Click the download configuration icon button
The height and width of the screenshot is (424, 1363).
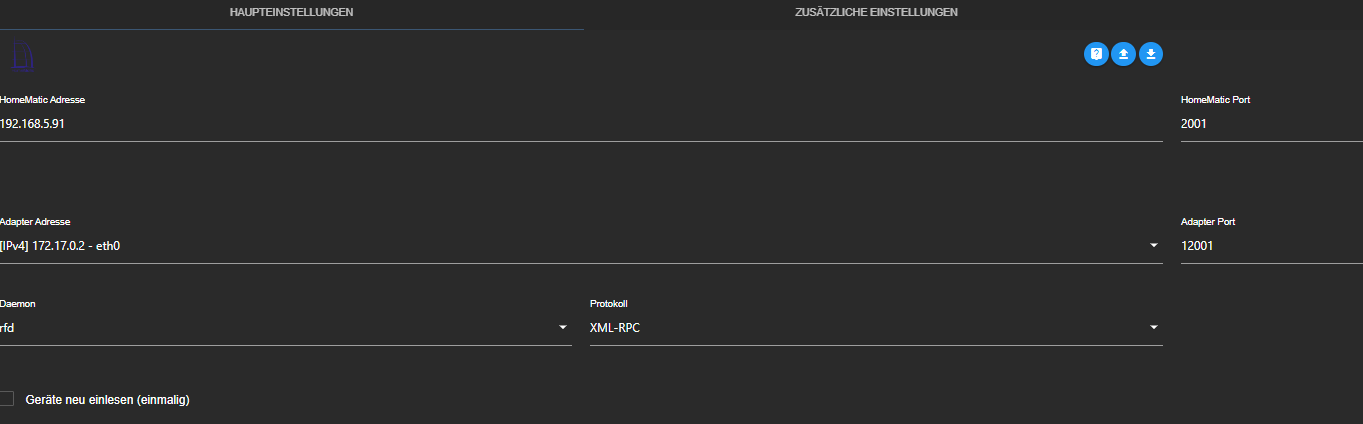(1151, 54)
